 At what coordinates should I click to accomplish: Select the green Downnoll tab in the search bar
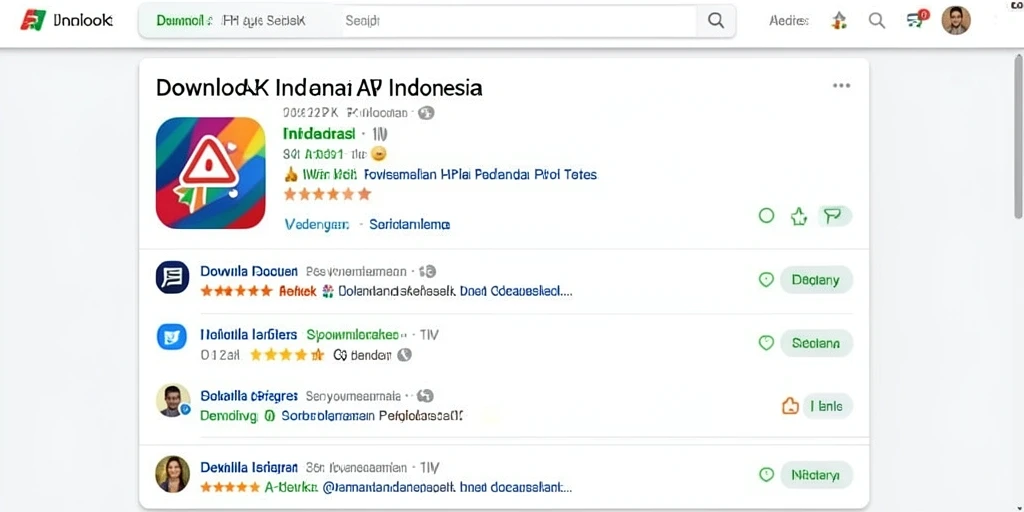pos(184,21)
